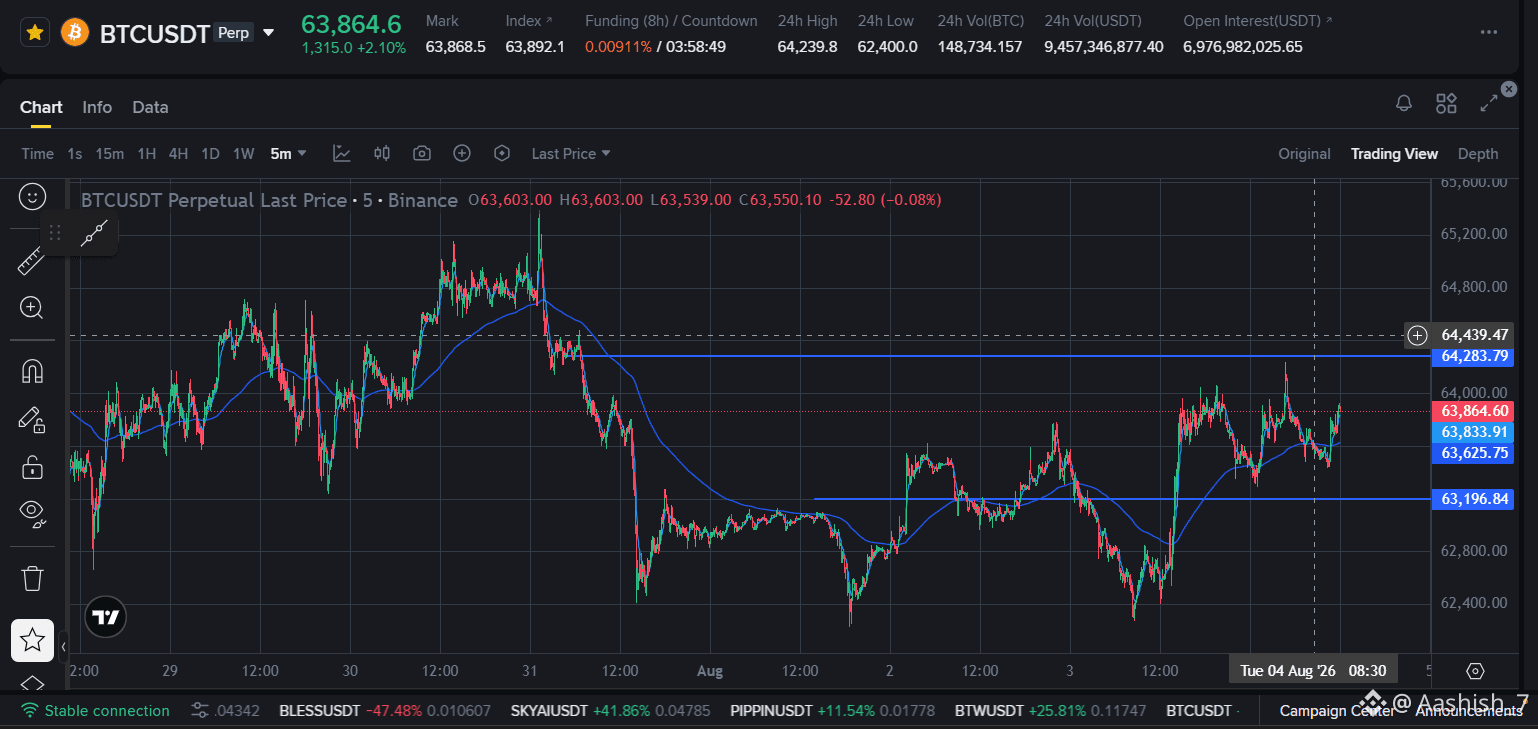The image size is (1538, 729).
Task: Open the time axis settings hexagon icon
Action: (1476, 670)
